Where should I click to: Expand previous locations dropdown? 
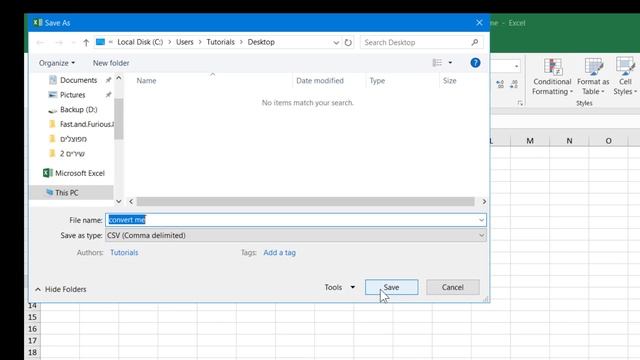pyautogui.click(x=336, y=42)
